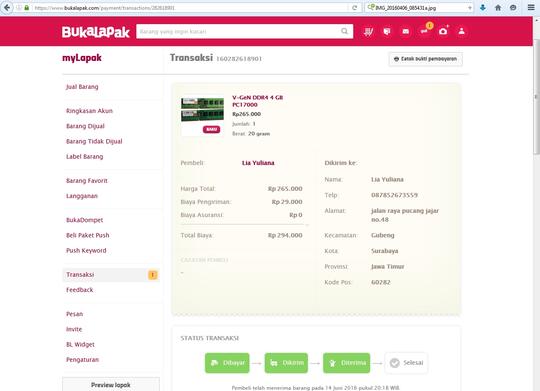Open the envelope messages icon in header

[x=406, y=32]
